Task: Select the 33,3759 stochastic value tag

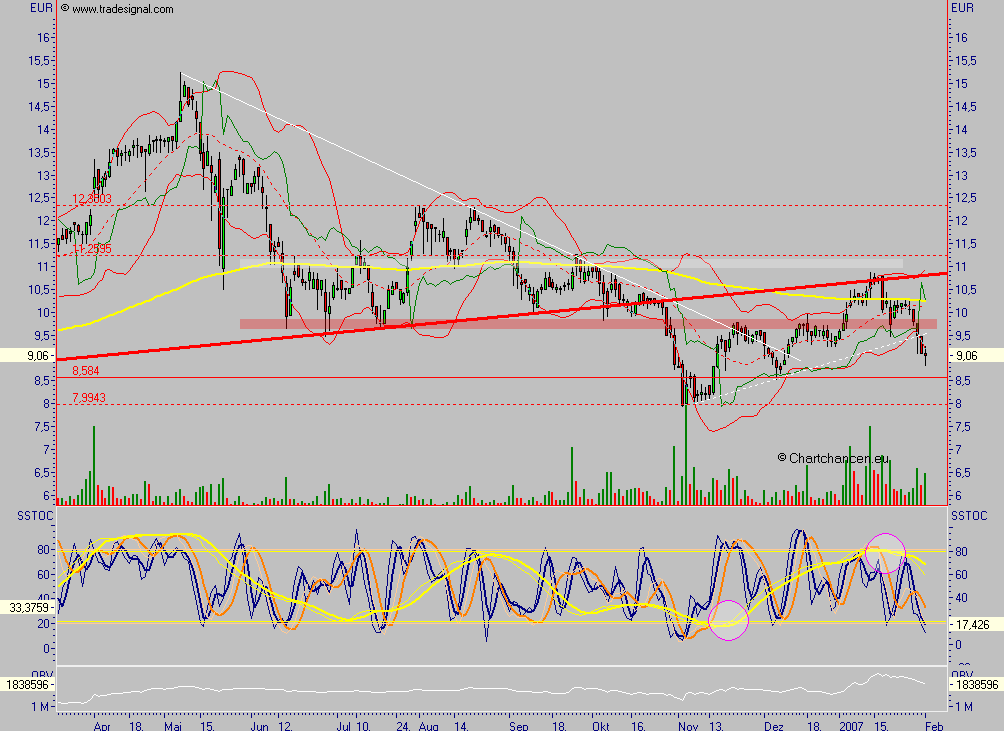Action: pyautogui.click(x=28, y=607)
